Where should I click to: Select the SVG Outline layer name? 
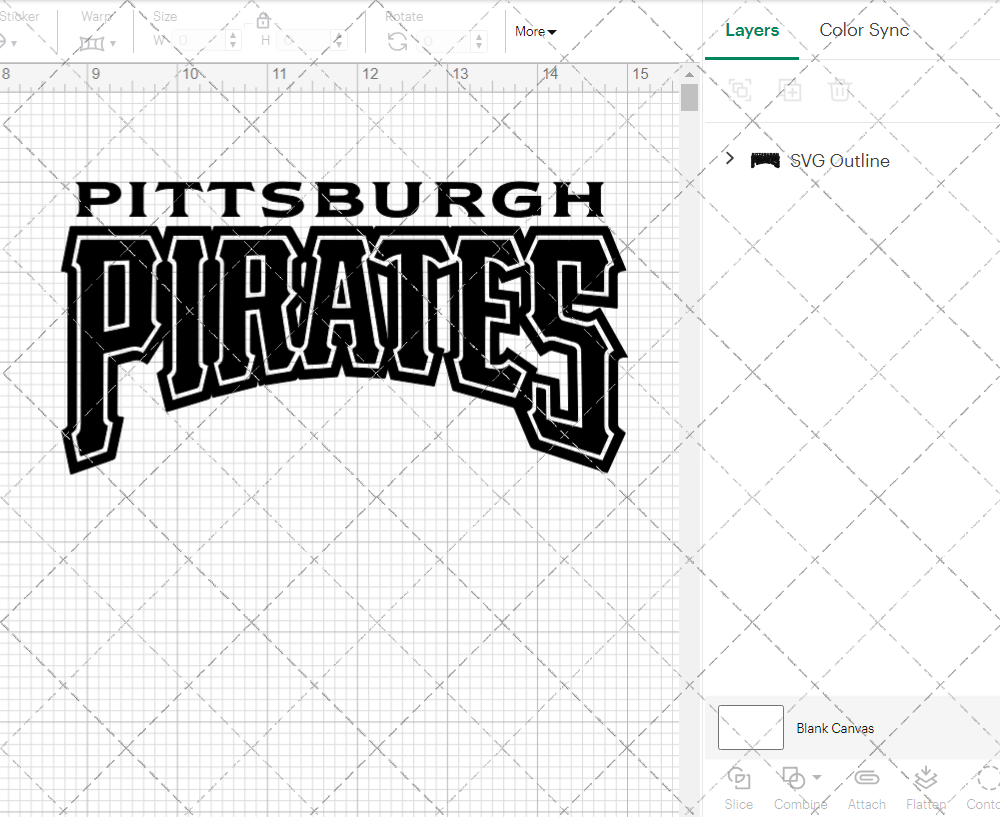coord(840,161)
